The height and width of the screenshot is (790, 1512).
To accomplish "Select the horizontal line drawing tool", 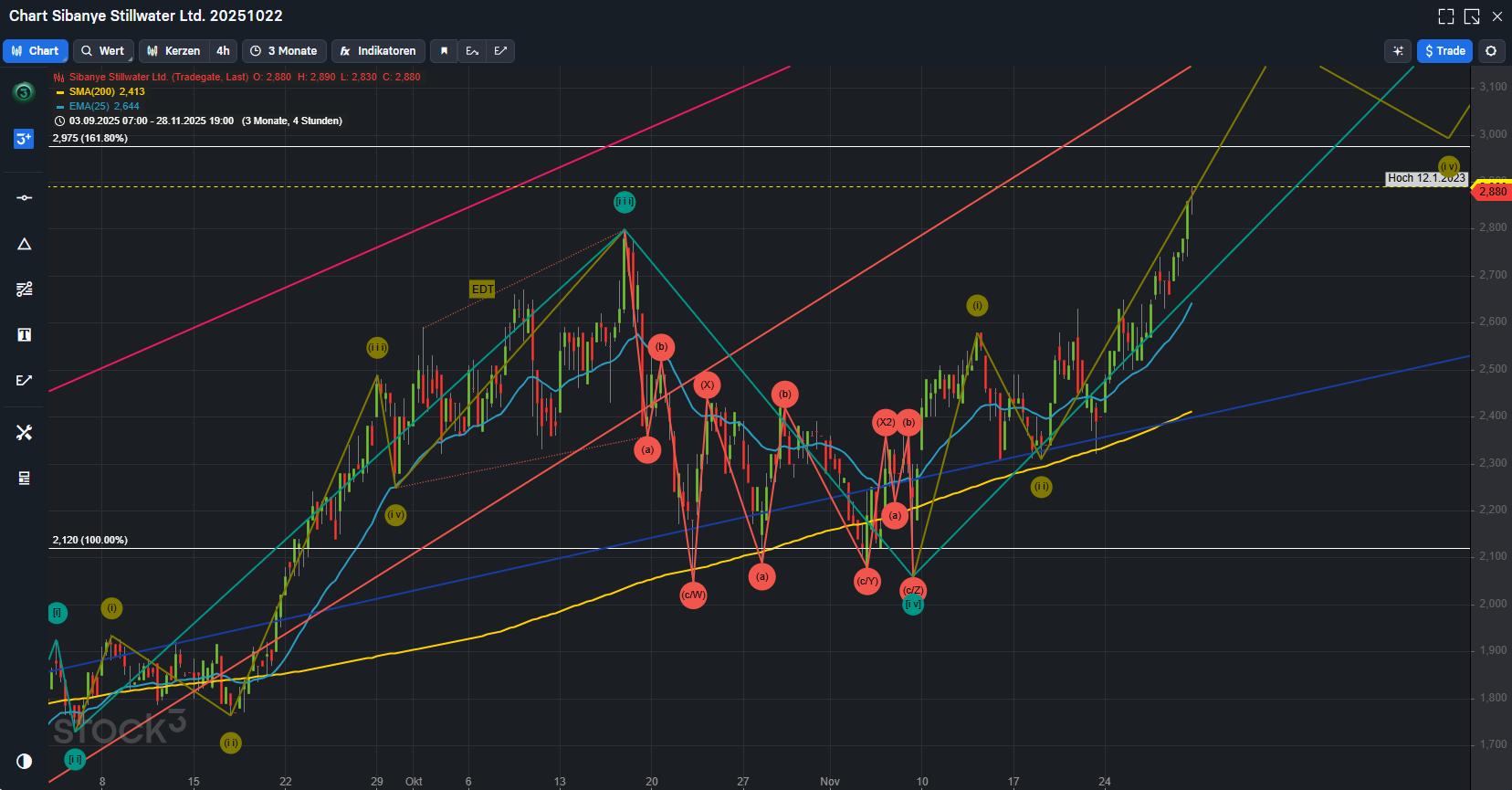I will [25, 197].
